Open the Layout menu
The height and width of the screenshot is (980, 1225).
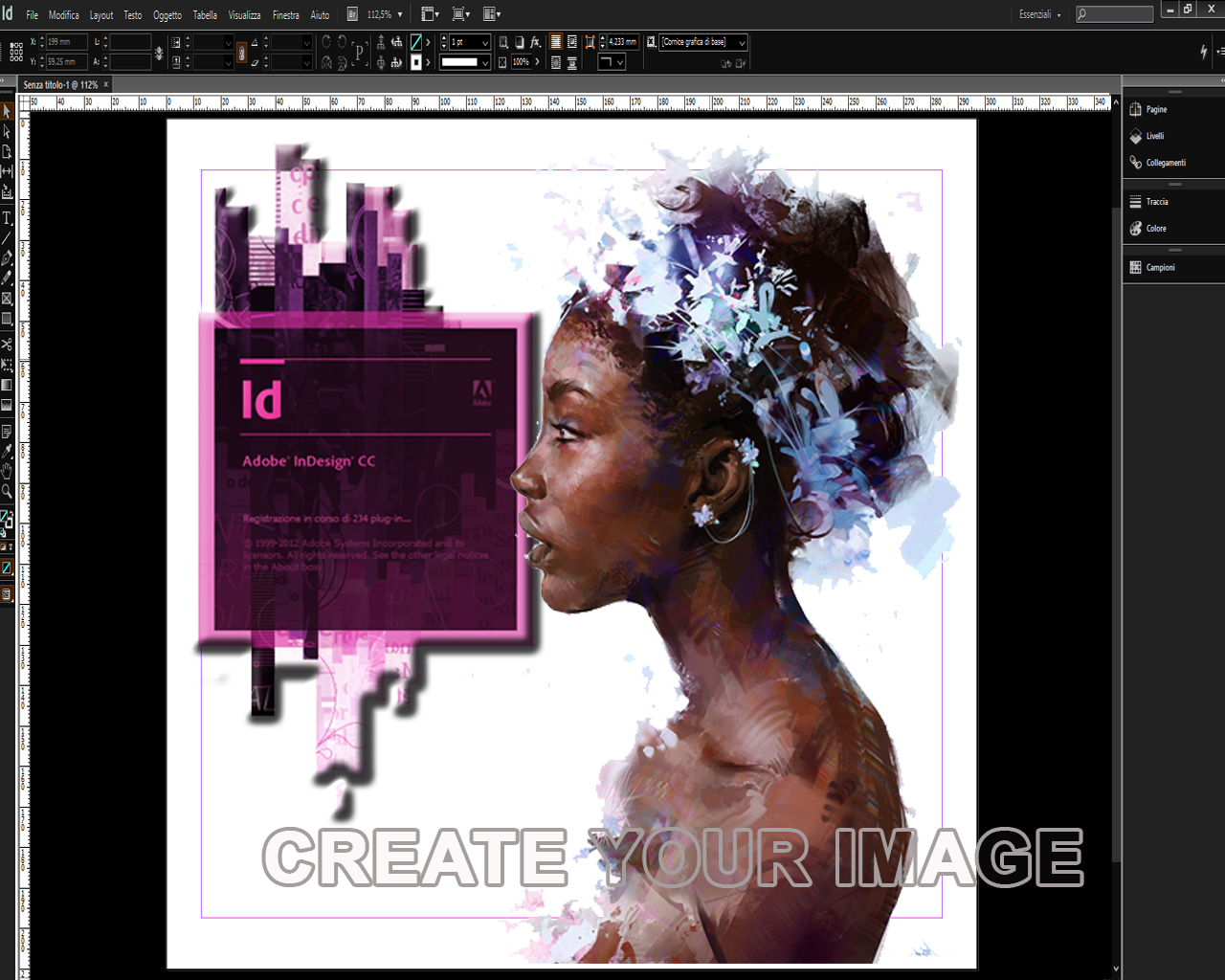point(101,15)
